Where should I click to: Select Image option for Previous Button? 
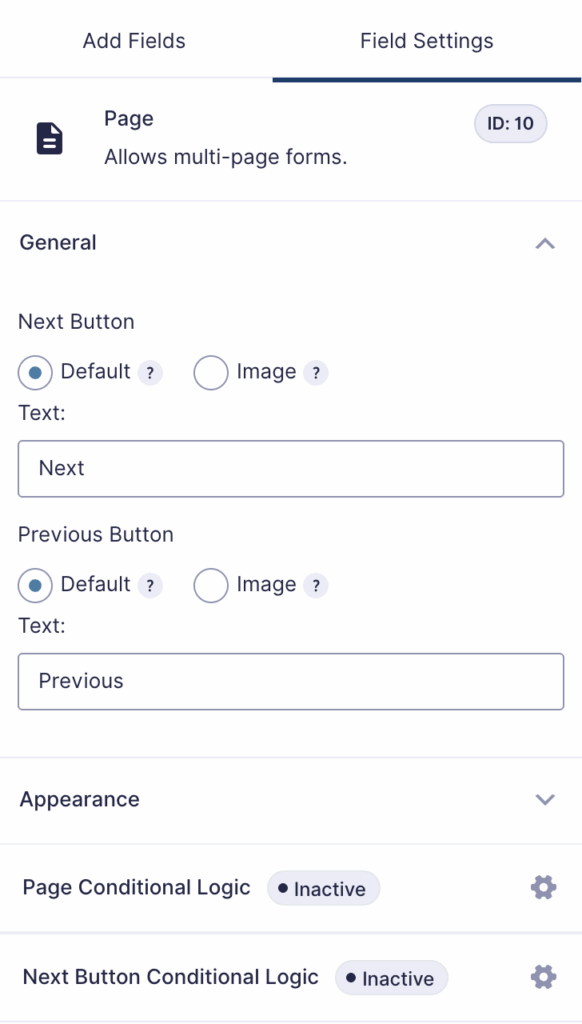tap(211, 585)
